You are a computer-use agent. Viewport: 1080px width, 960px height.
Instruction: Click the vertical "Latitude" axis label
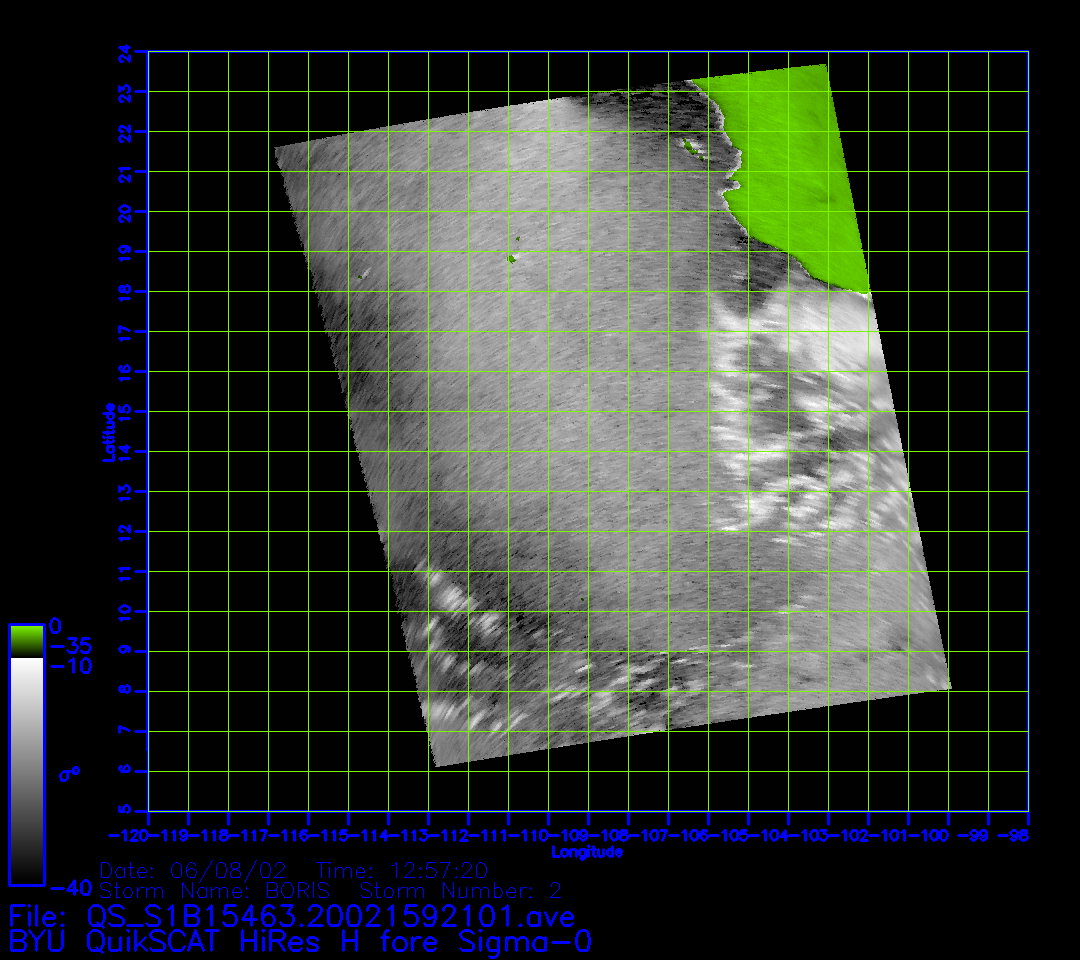109,431
